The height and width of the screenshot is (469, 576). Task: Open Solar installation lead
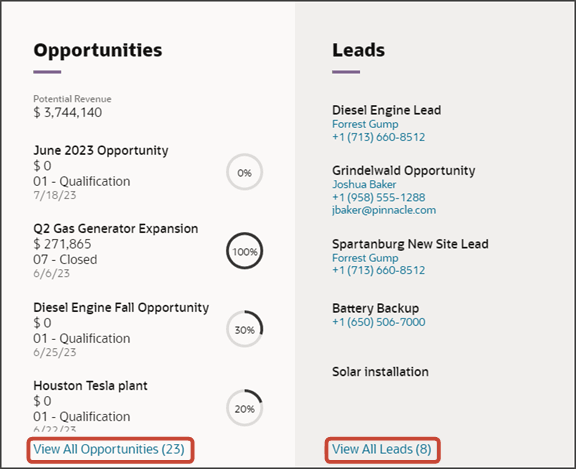380,372
